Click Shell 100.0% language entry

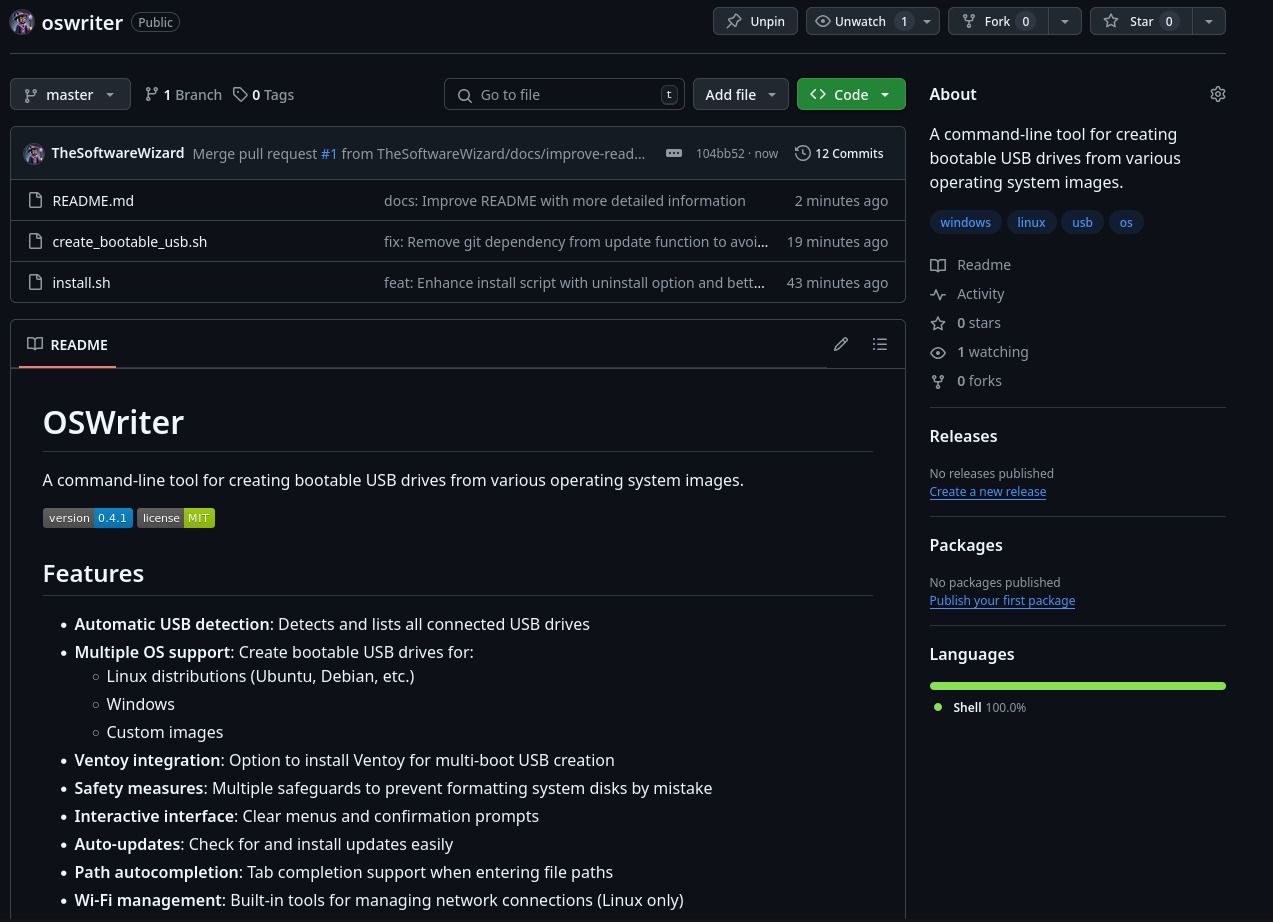click(x=981, y=707)
